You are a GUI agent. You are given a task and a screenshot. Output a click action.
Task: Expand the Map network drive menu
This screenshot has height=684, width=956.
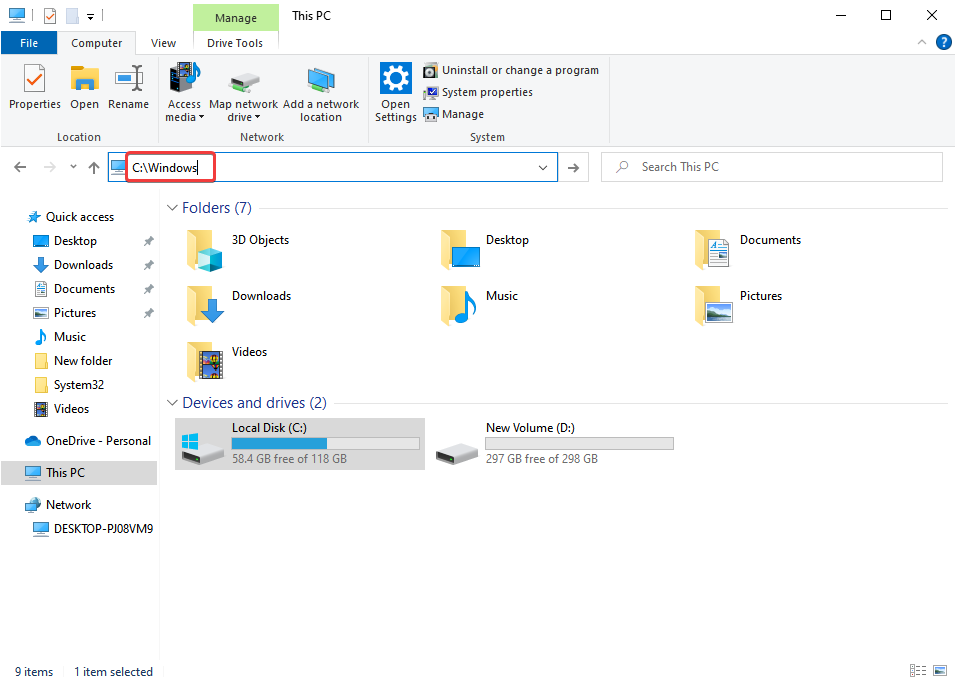coord(243,92)
